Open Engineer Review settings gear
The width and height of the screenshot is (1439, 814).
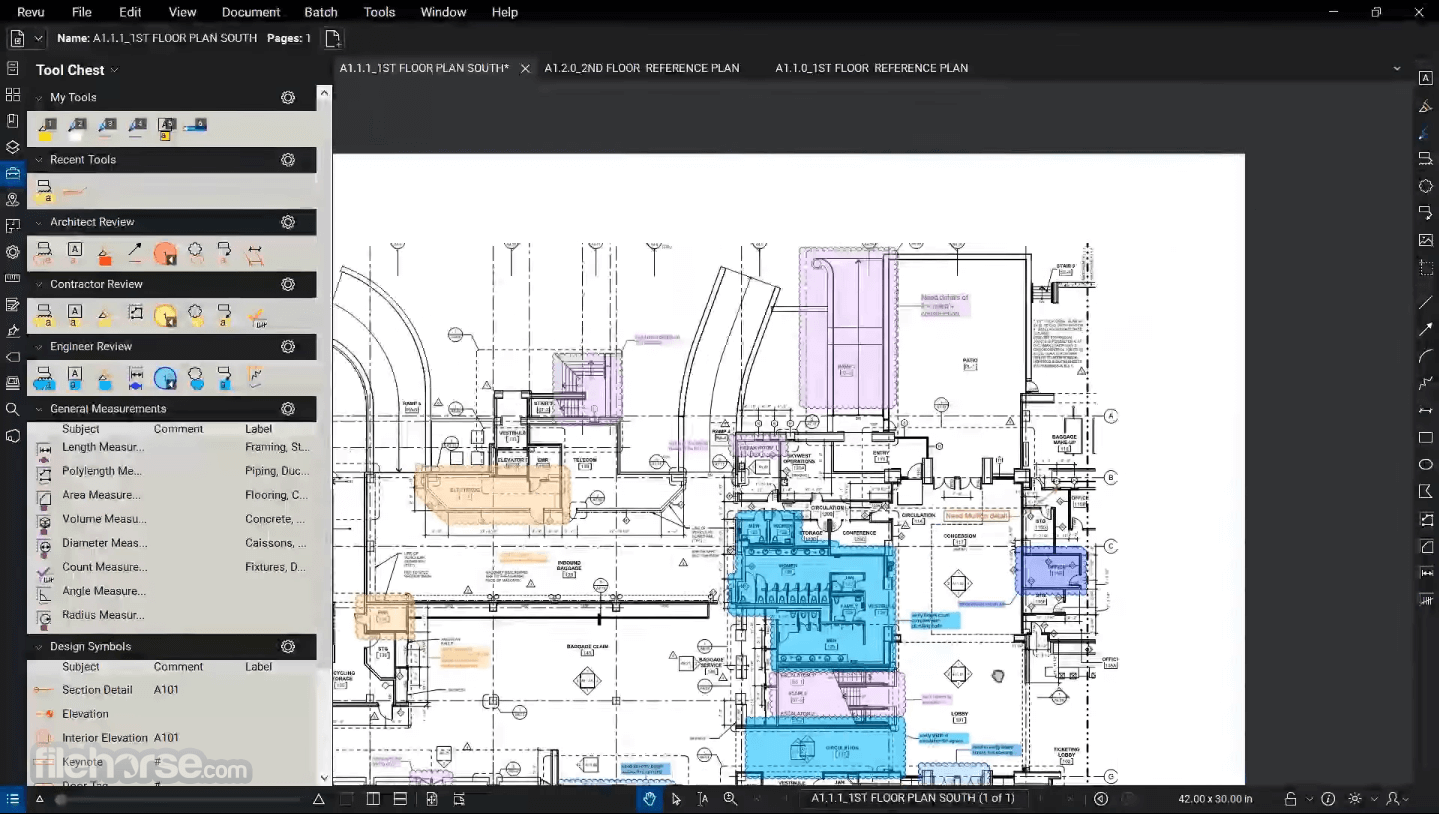[x=288, y=346]
